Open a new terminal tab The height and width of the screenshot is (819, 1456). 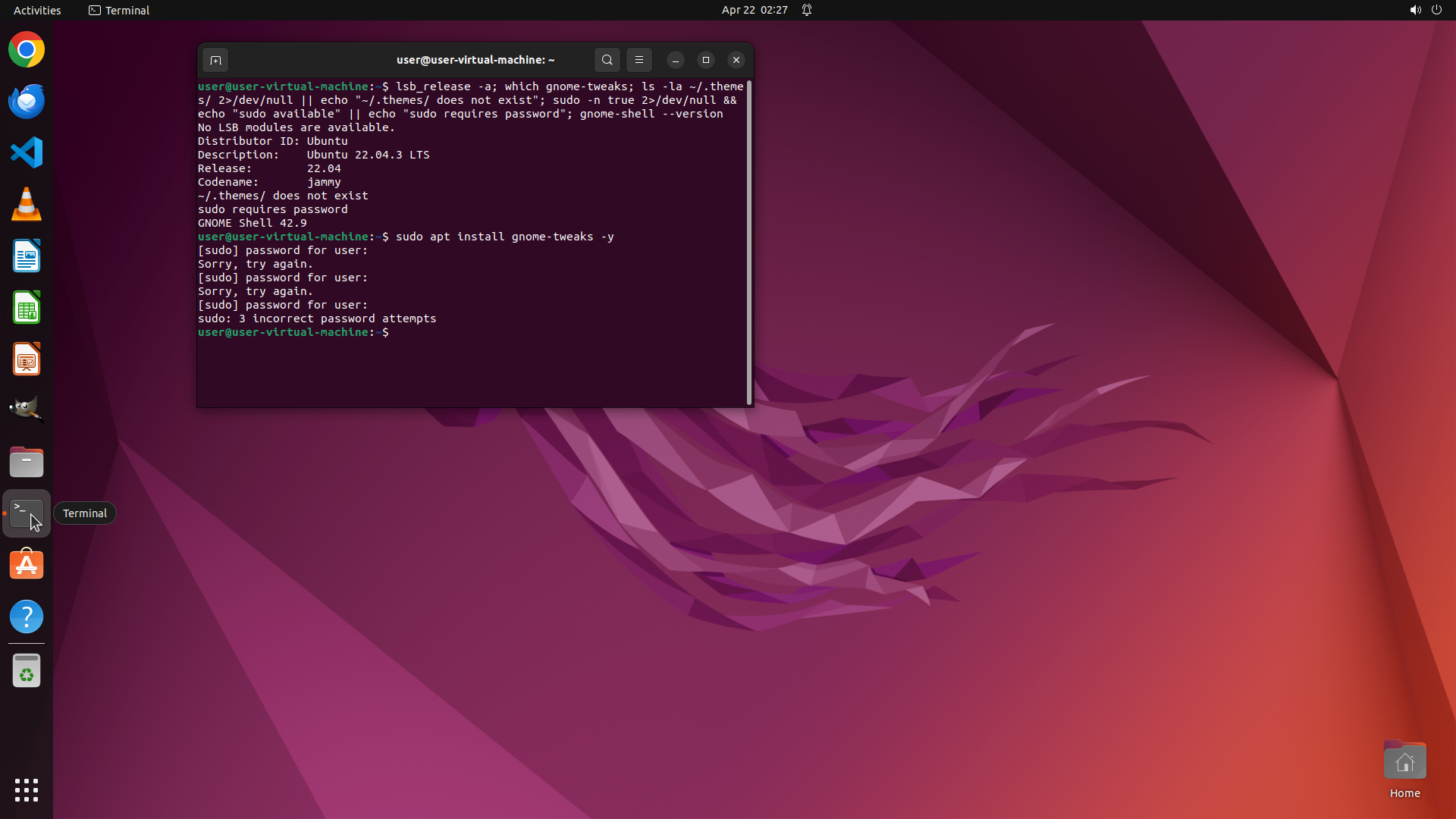tap(215, 60)
